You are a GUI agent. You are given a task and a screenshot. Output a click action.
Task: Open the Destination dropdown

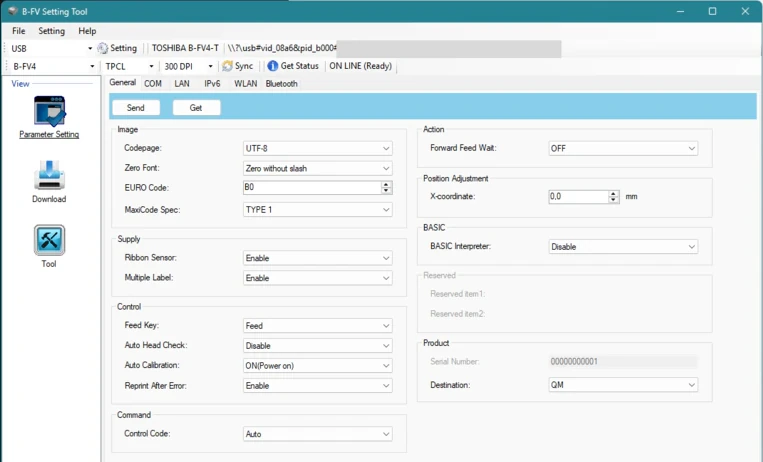click(623, 385)
